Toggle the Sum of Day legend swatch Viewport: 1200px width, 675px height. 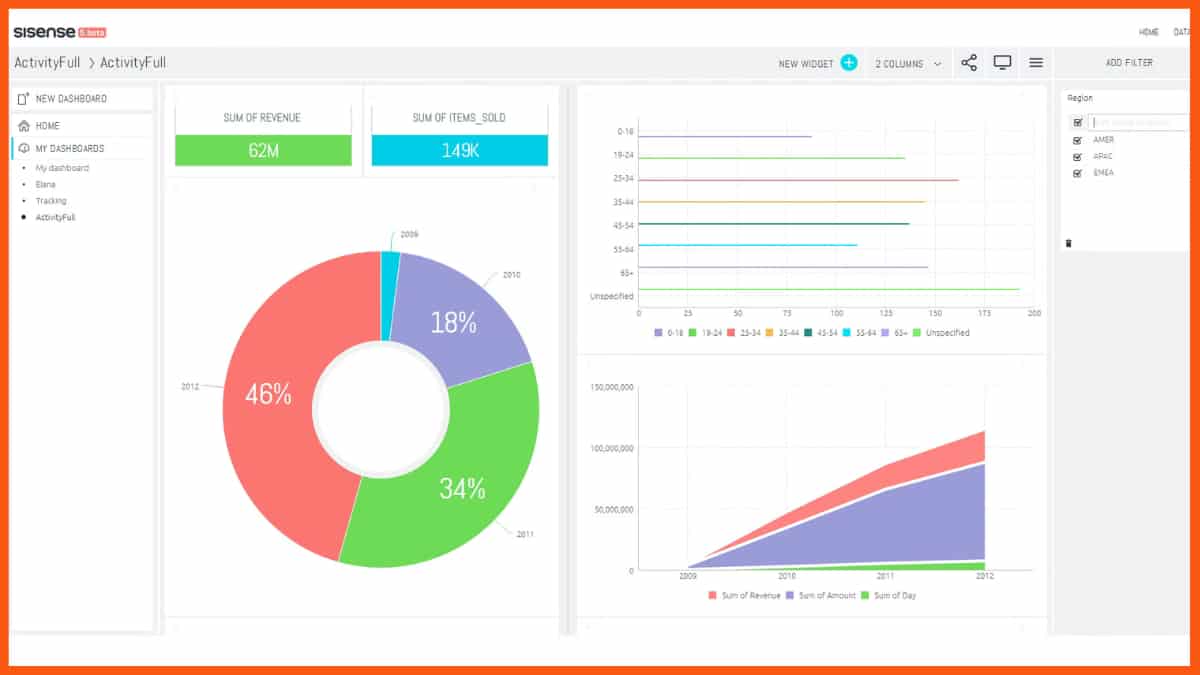[865, 595]
